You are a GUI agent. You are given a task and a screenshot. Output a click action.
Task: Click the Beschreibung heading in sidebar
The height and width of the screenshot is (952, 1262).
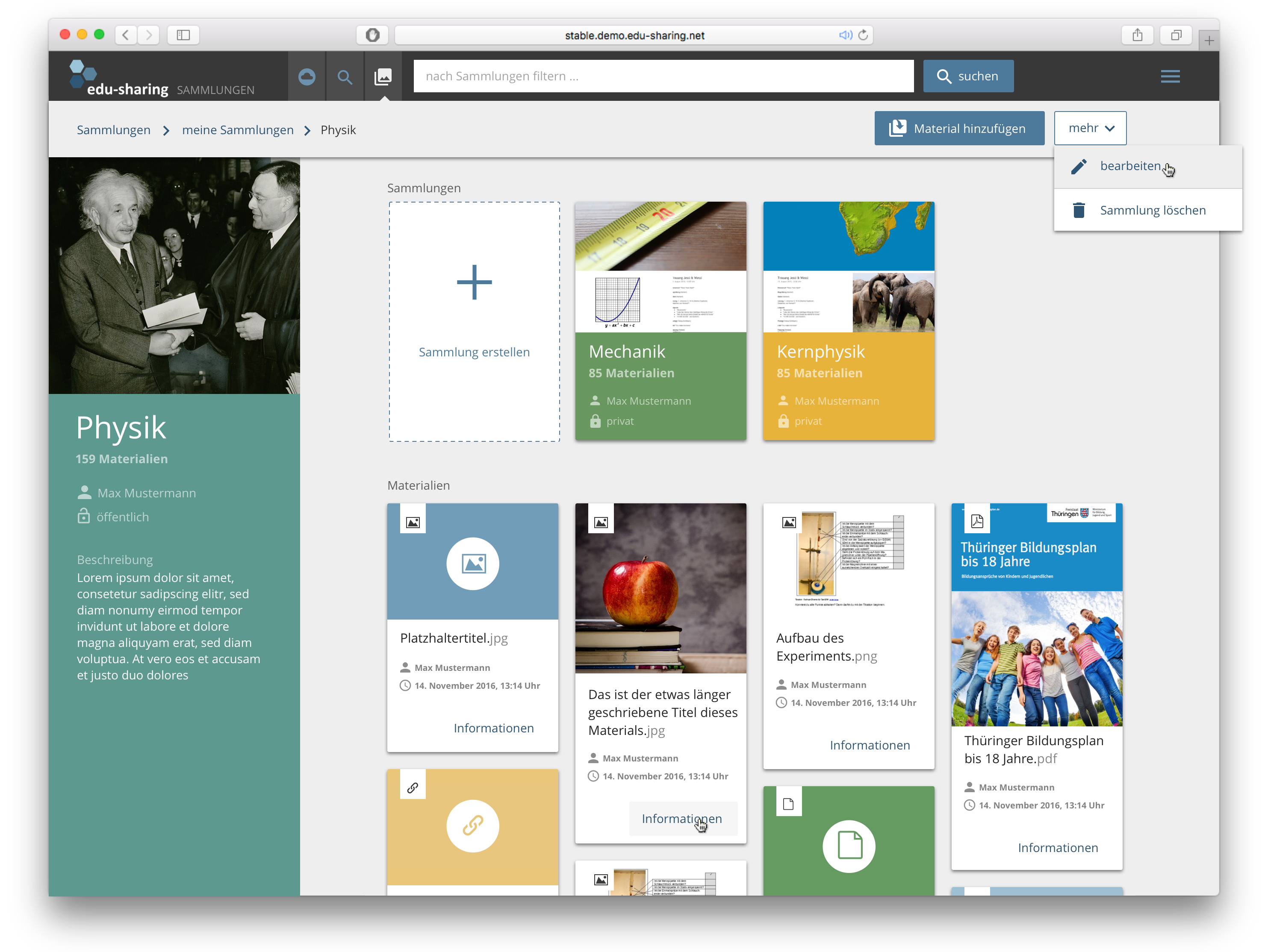[115, 560]
